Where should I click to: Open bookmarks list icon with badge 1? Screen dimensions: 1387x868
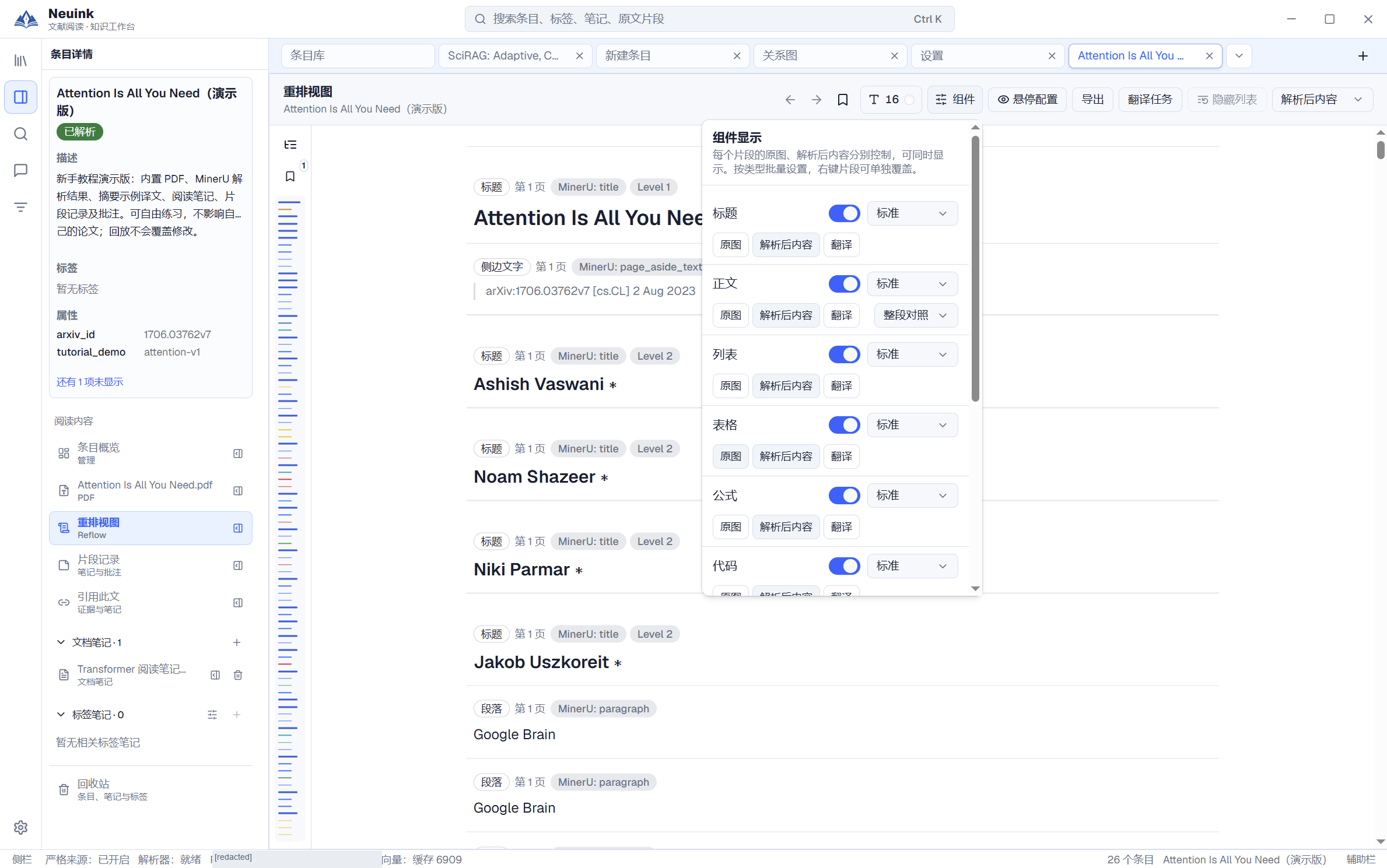pos(290,176)
